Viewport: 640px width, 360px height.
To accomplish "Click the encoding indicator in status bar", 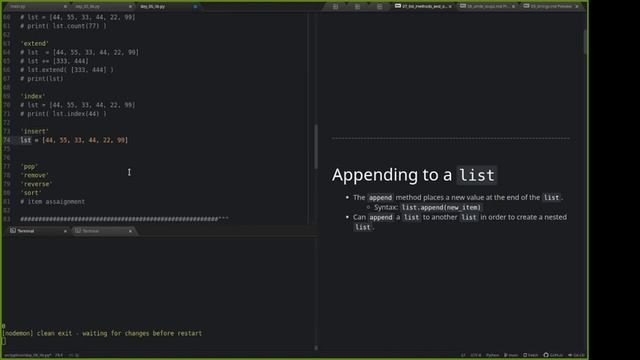I will click(x=476, y=355).
